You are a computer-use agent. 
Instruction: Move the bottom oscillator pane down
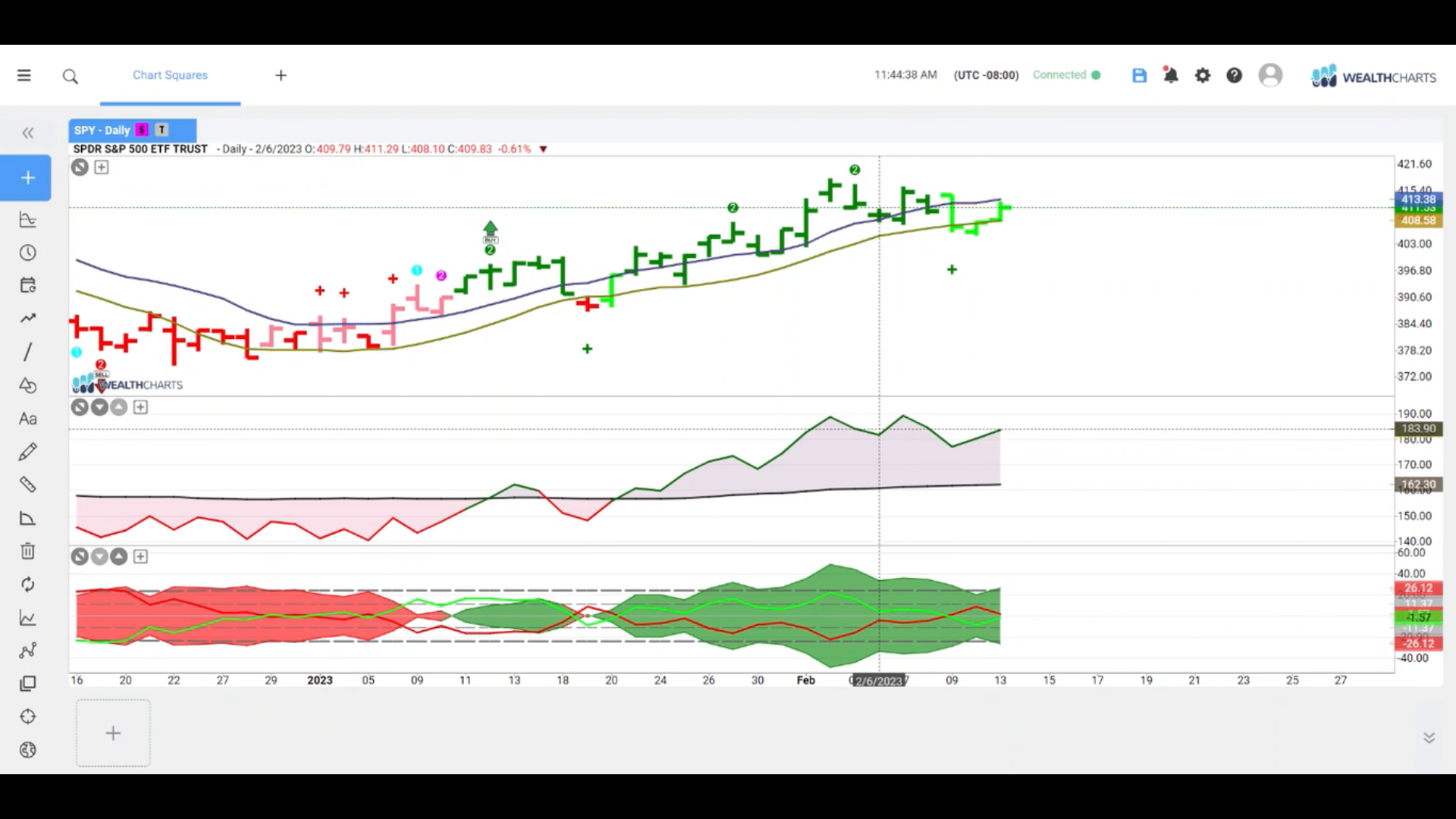click(x=99, y=557)
